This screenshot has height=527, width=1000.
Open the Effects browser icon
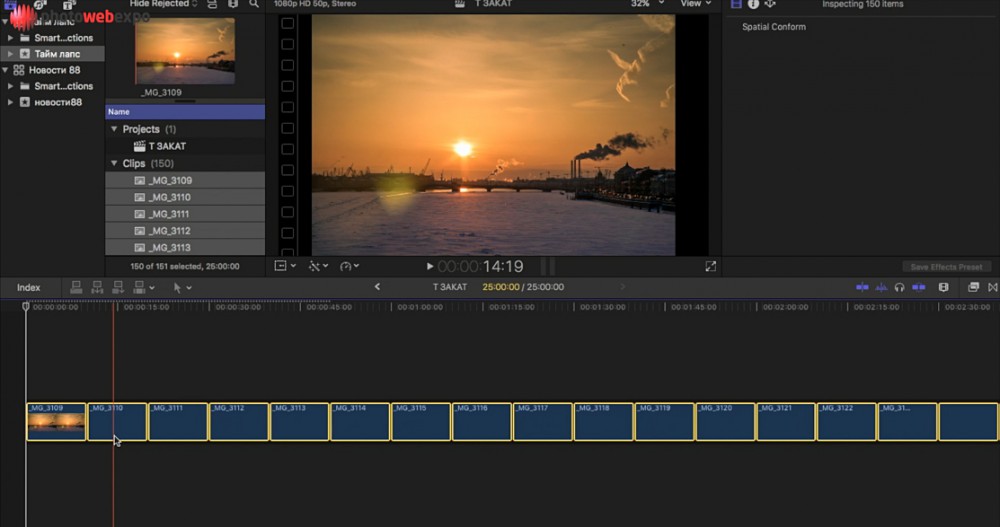(x=974, y=288)
